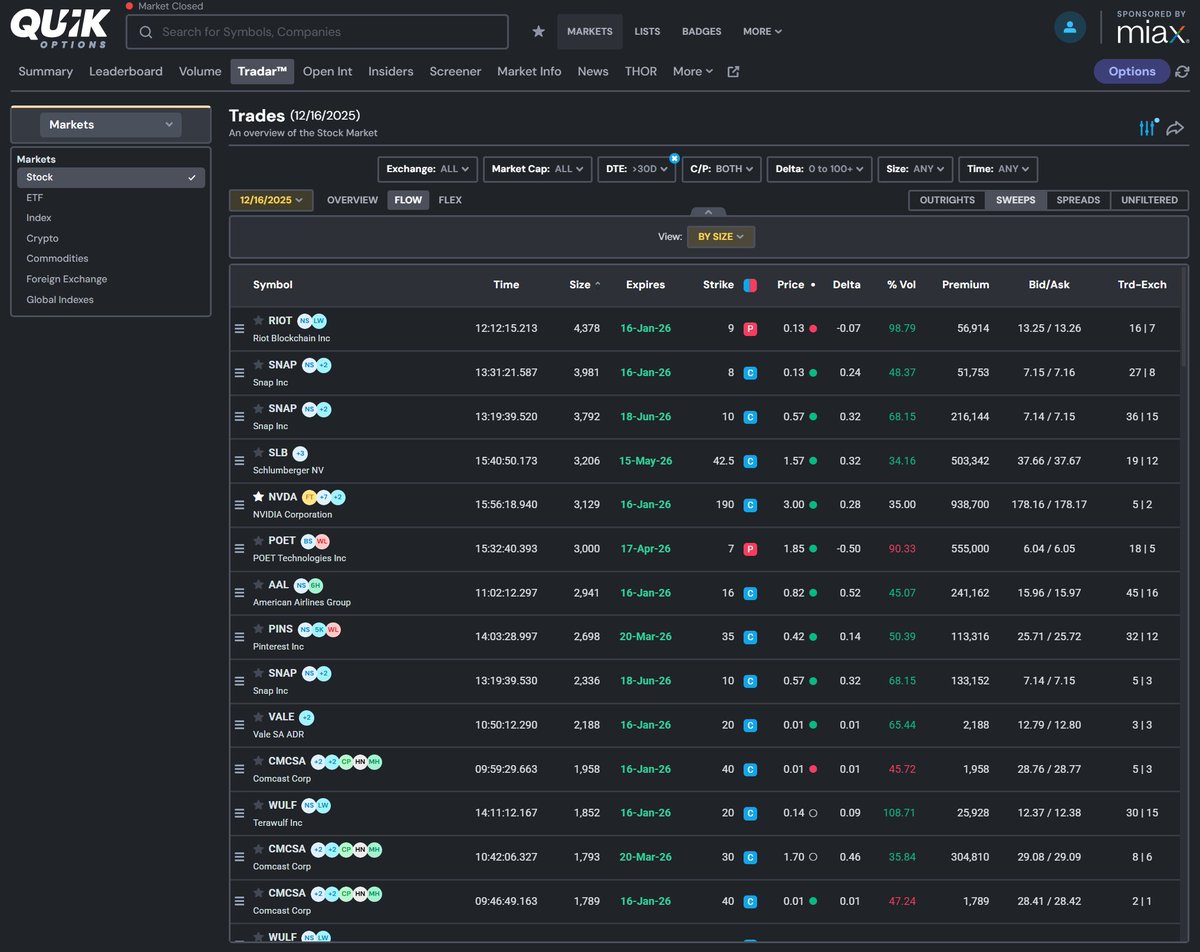Viewport: 1200px width, 952px height.
Task: Click the Quik Options logo
Action: click(59, 28)
